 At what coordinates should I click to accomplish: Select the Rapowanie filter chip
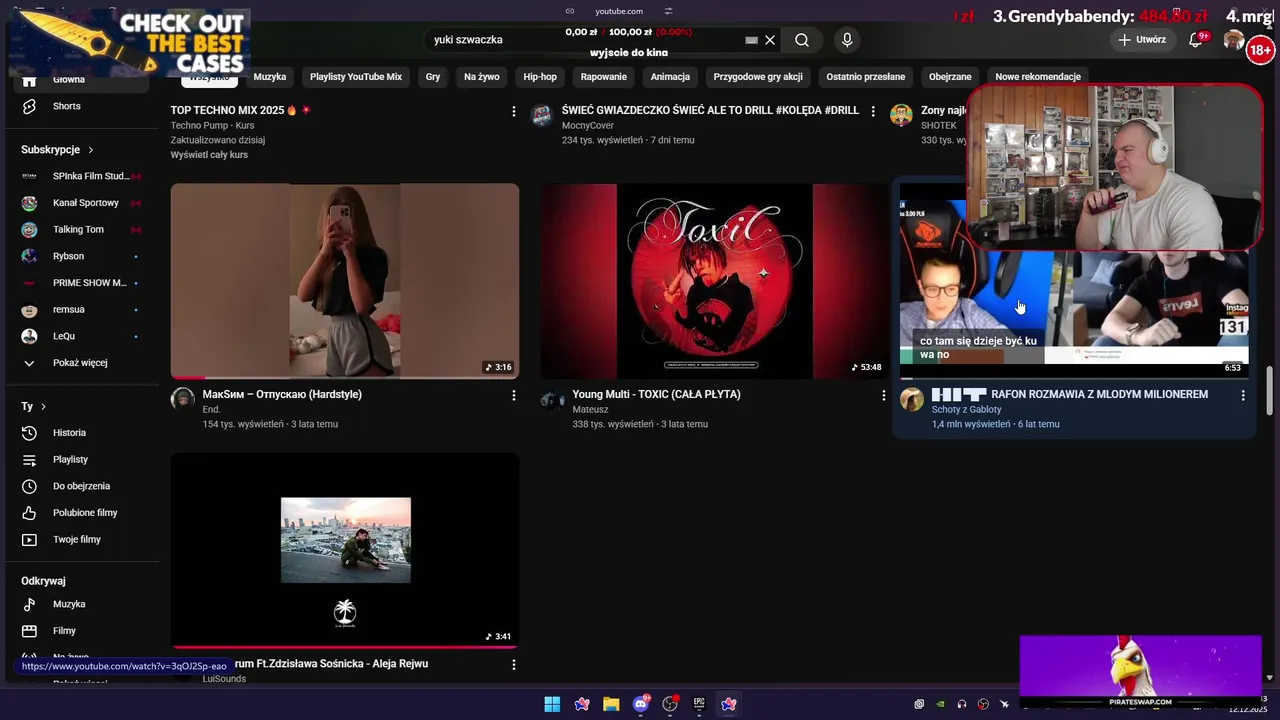point(604,77)
